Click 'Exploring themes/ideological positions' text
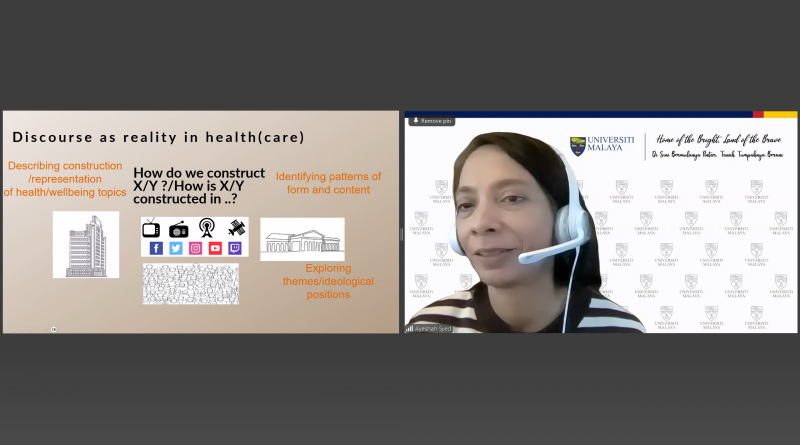Image resolution: width=800 pixels, height=445 pixels. (x=328, y=281)
